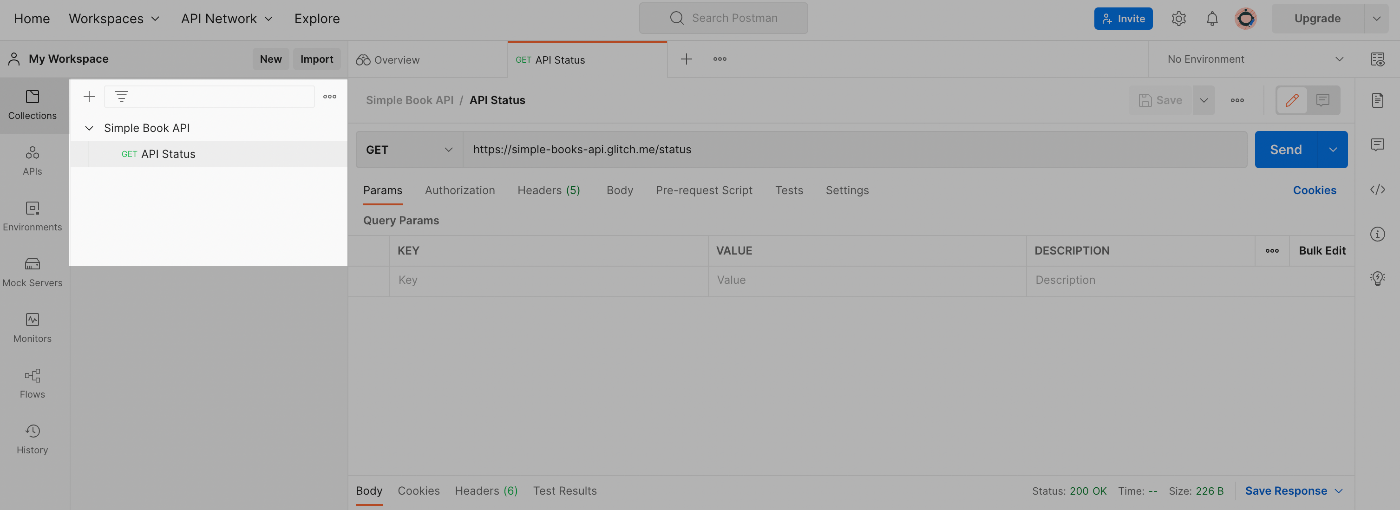Screen dimensions: 1400x510
Task: Select the response Cookies tab
Action: click(x=419, y=491)
